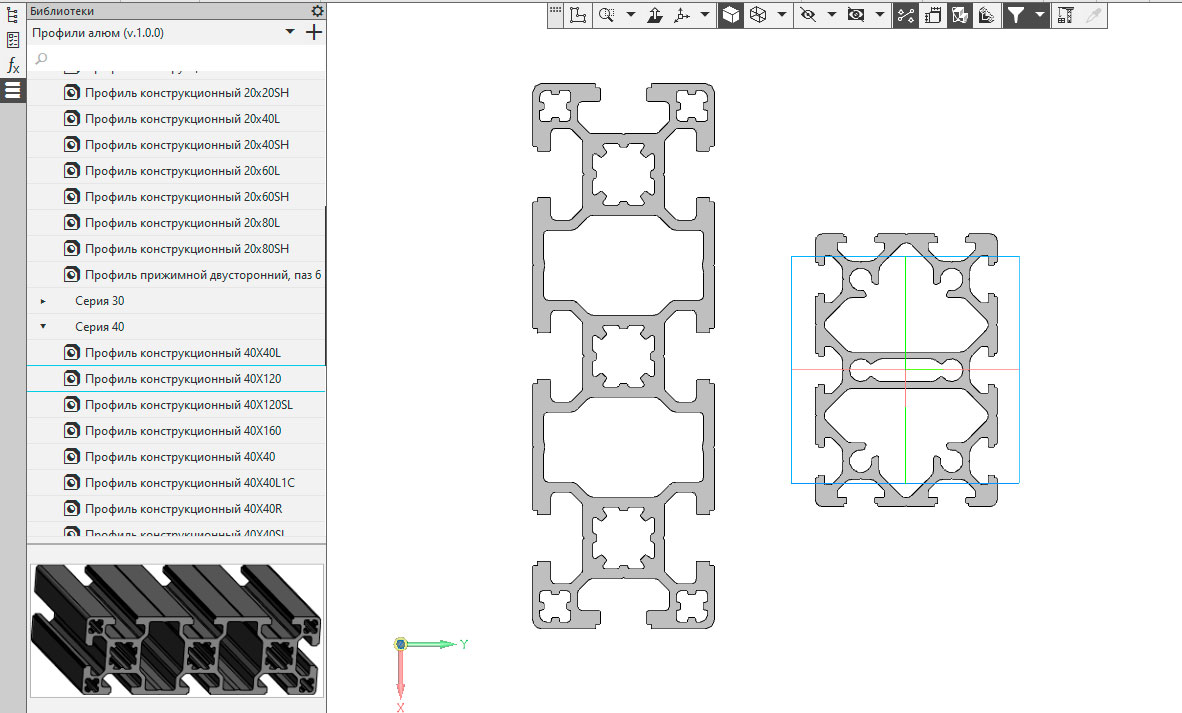1182x713 pixels.
Task: Click the hide objects crossed-eye icon
Action: click(808, 15)
